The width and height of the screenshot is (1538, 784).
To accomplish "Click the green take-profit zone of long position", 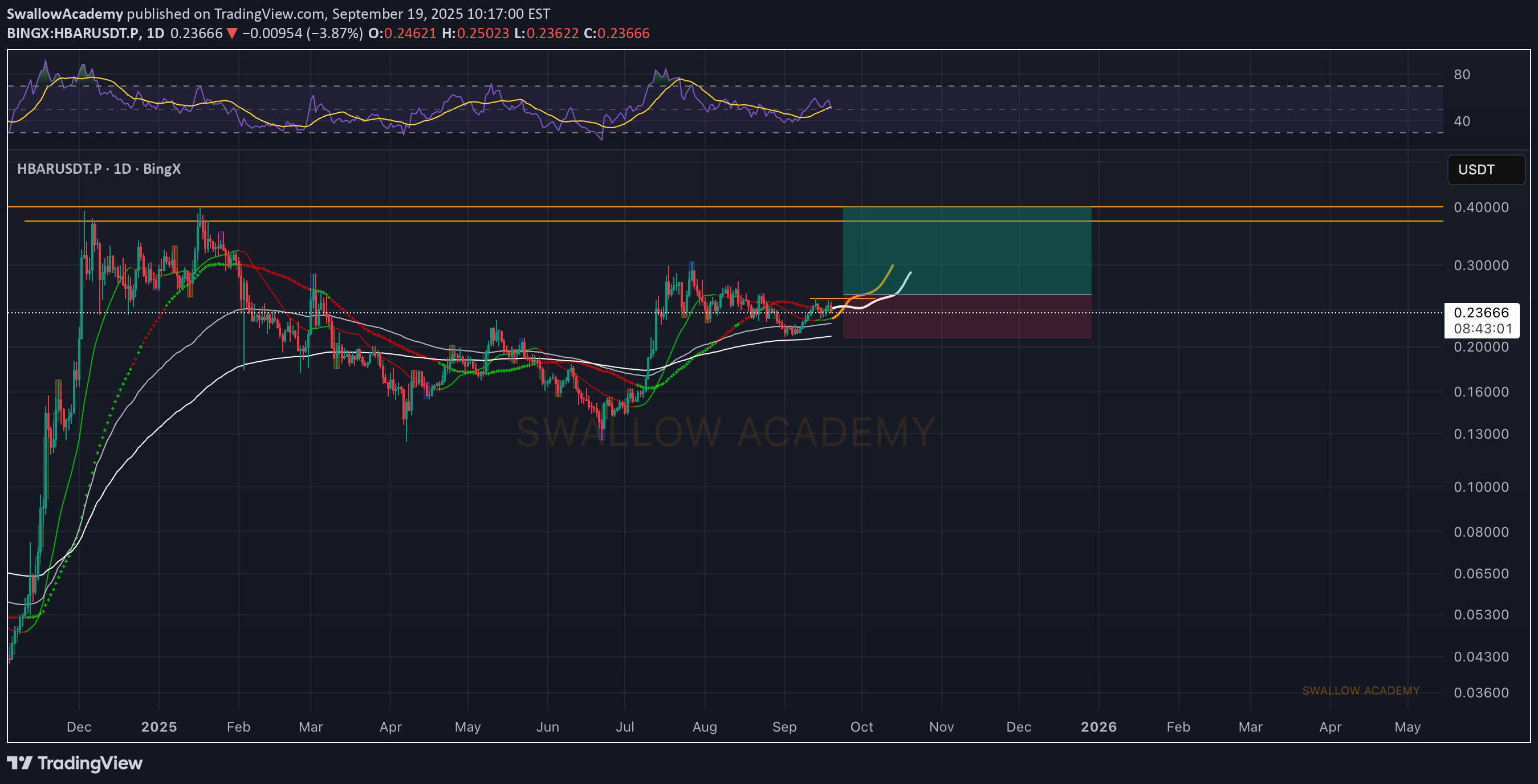I will coord(967,251).
